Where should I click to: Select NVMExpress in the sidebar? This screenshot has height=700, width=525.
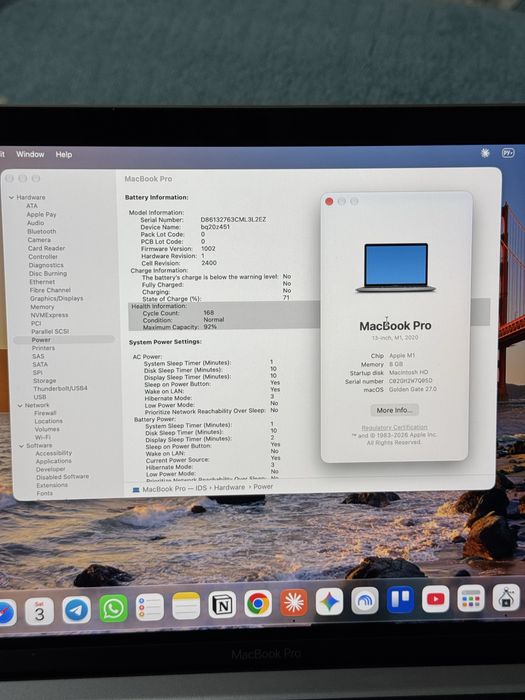50,315
